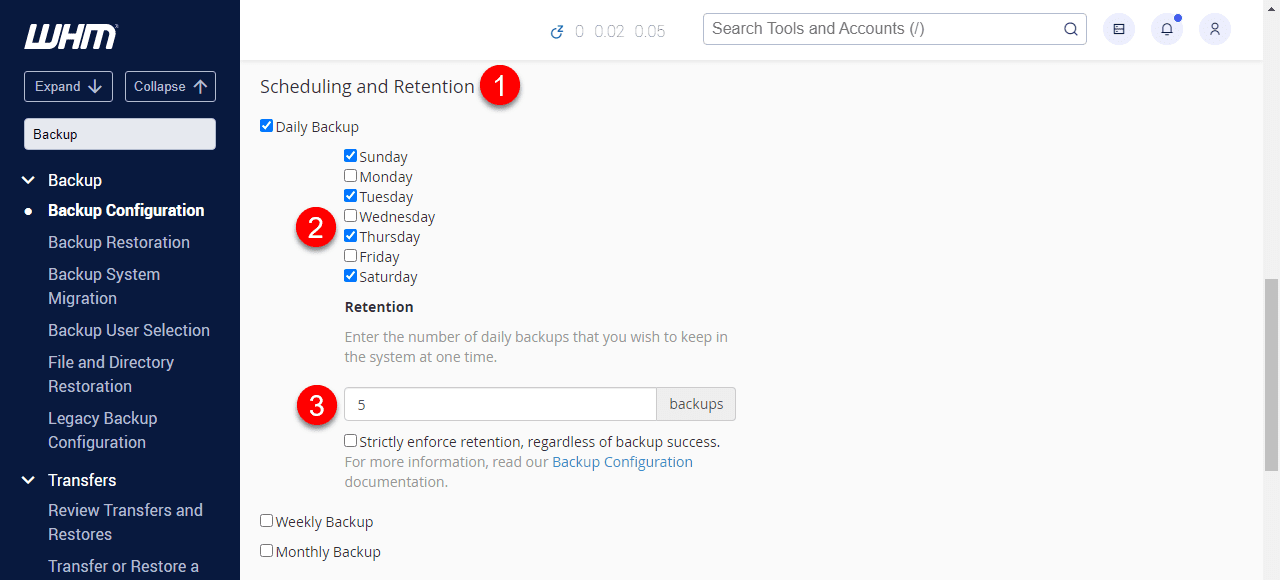Click the daily backup retention number field
Viewport: 1280px width, 580px height.
click(x=500, y=403)
